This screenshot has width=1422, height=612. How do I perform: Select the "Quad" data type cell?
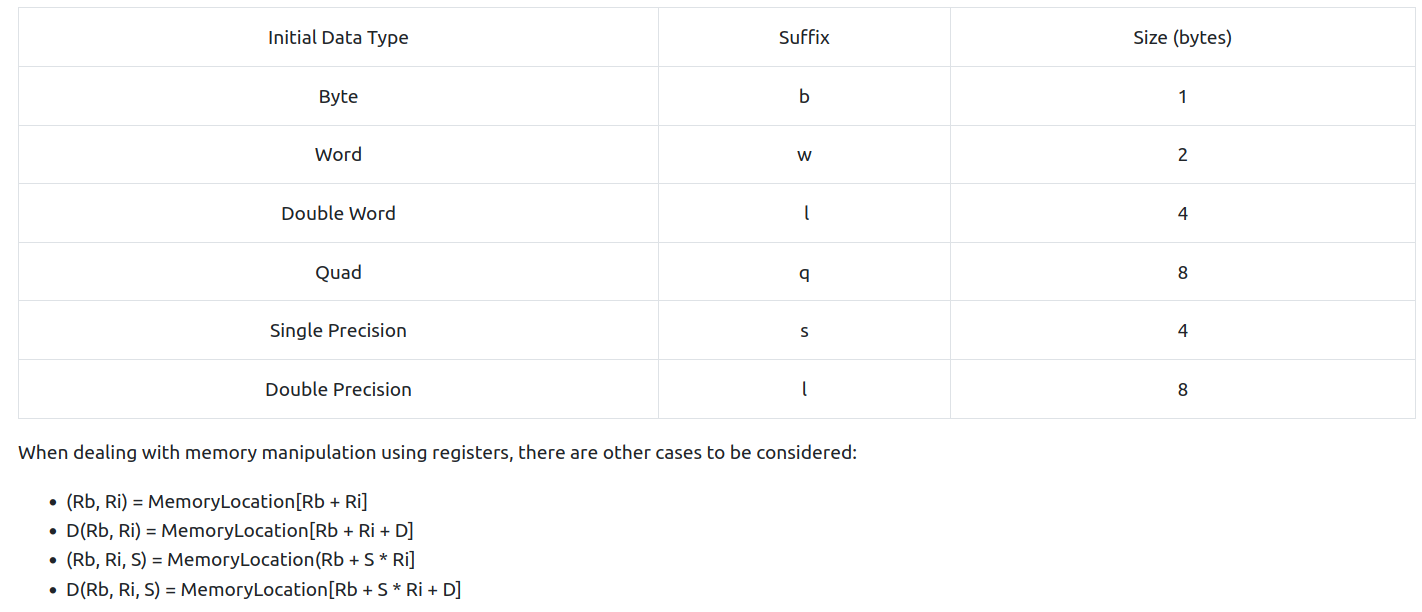click(x=338, y=272)
